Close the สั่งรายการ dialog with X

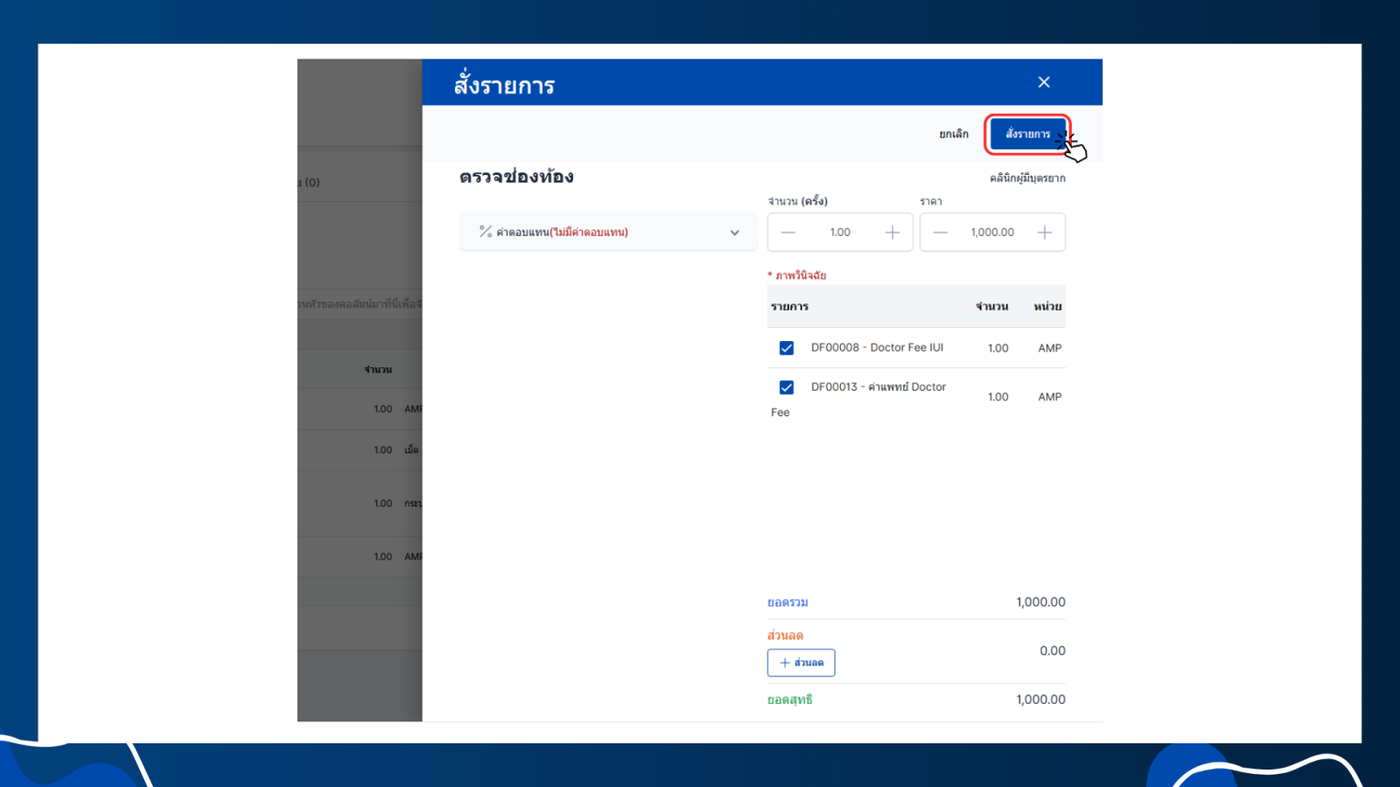click(x=1043, y=82)
